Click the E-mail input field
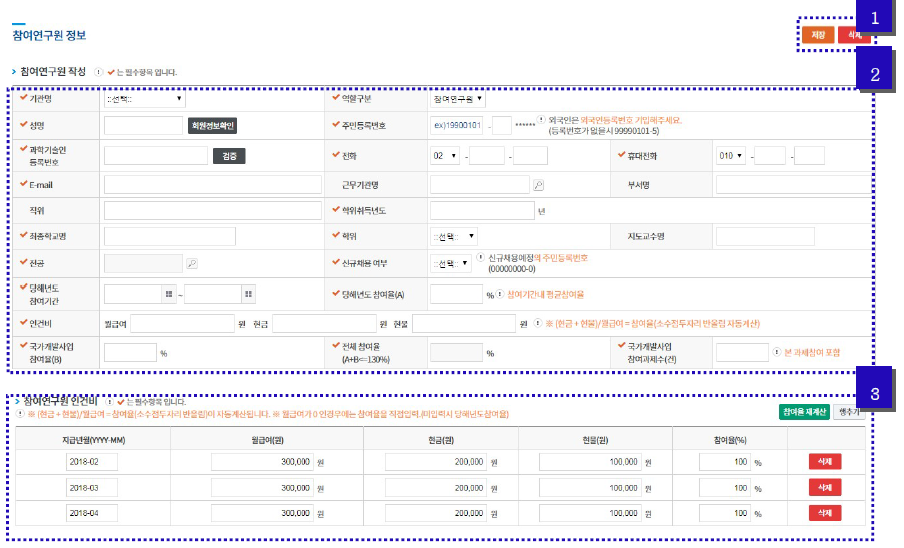The image size is (904, 548). 213,184
